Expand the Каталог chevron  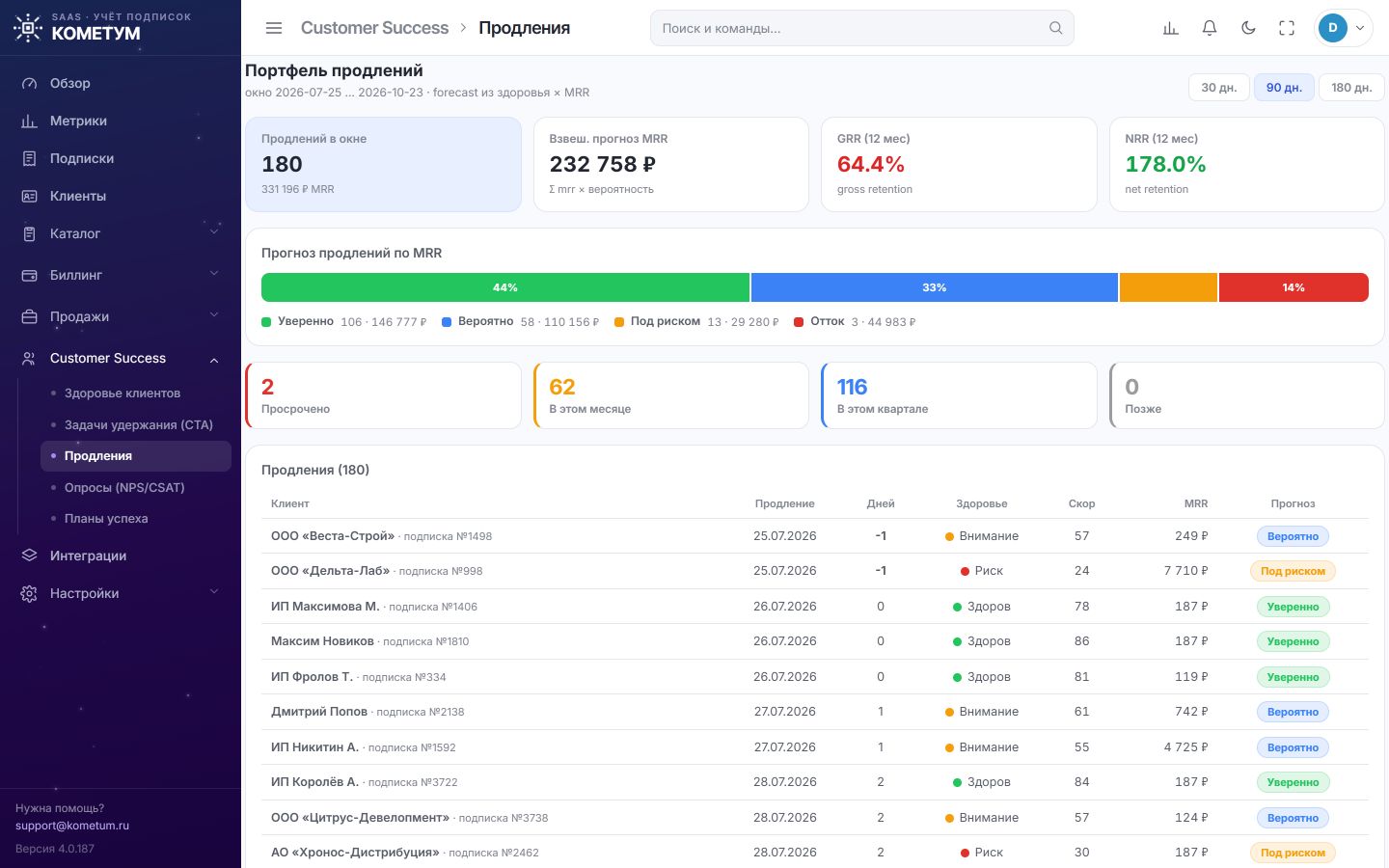pyautogui.click(x=214, y=231)
